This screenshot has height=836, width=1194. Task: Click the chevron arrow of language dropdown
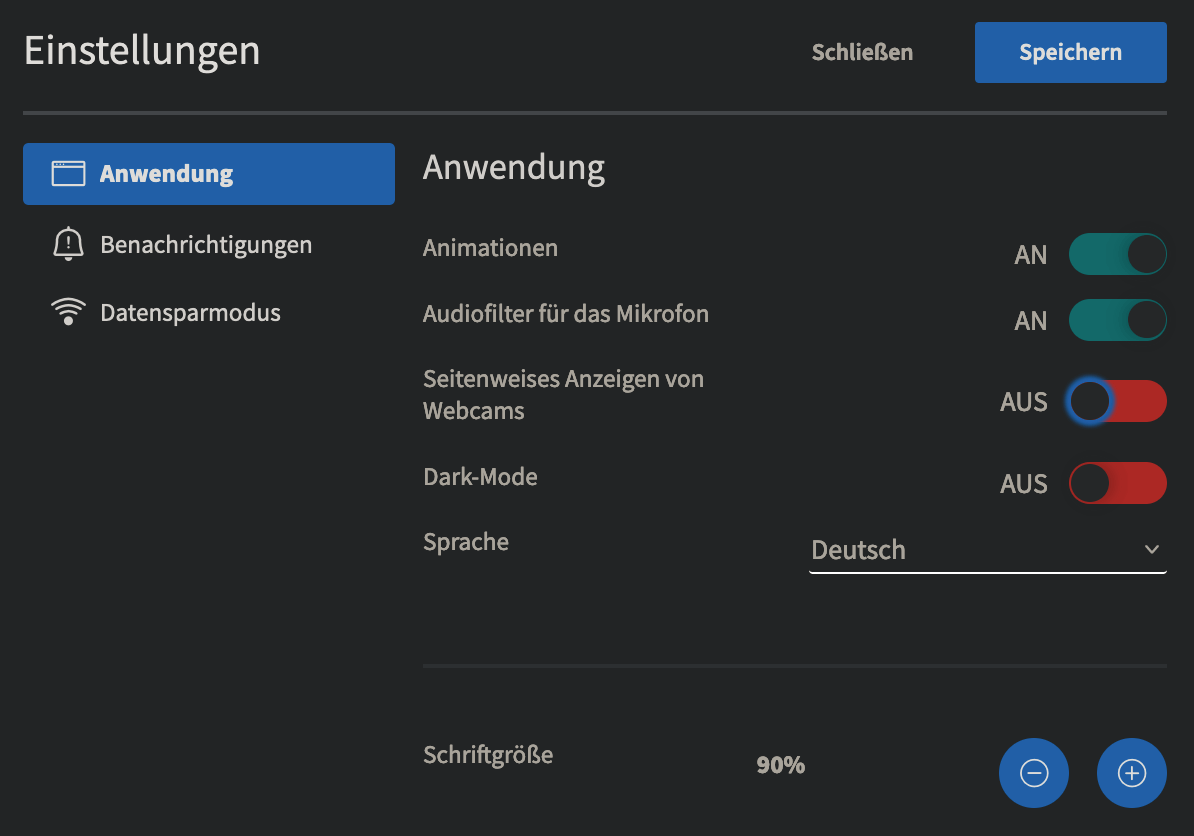pyautogui.click(x=1151, y=550)
